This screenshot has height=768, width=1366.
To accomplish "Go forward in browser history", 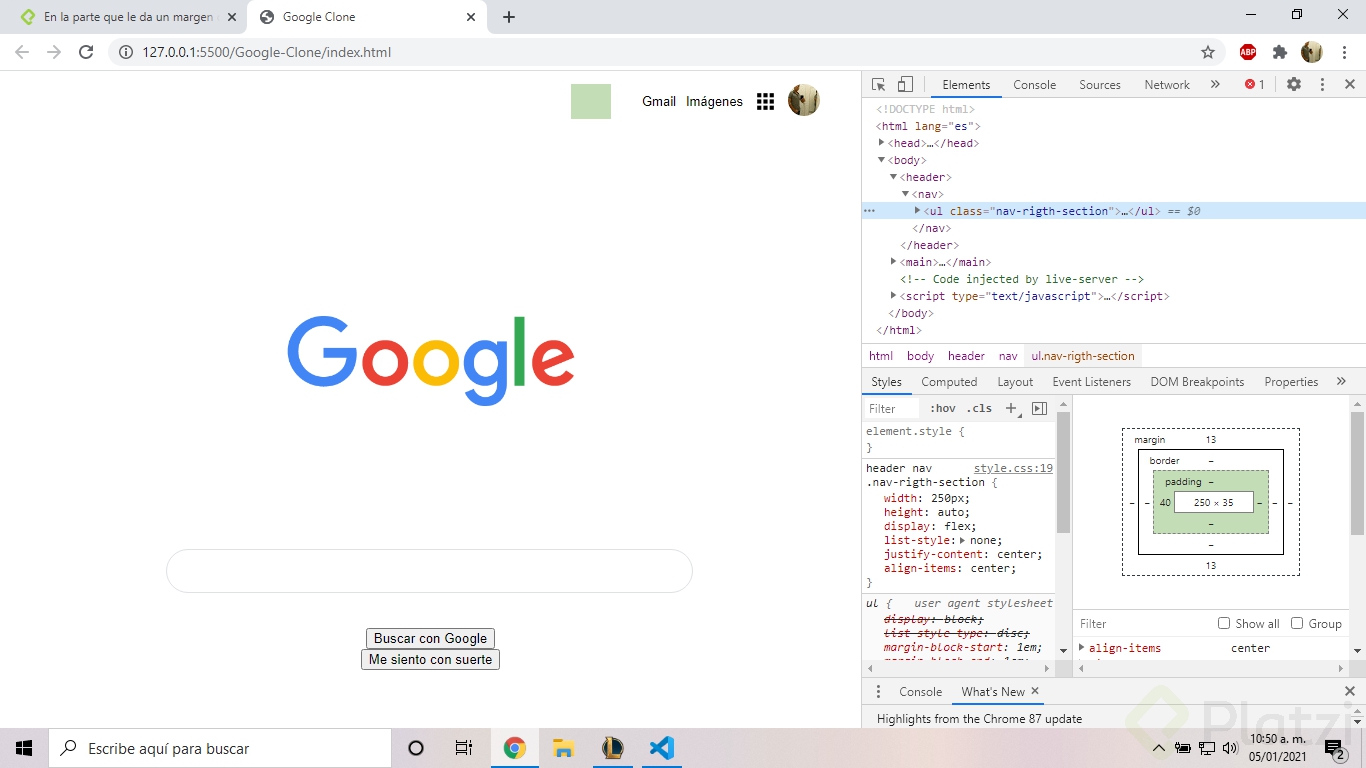I will [x=54, y=52].
